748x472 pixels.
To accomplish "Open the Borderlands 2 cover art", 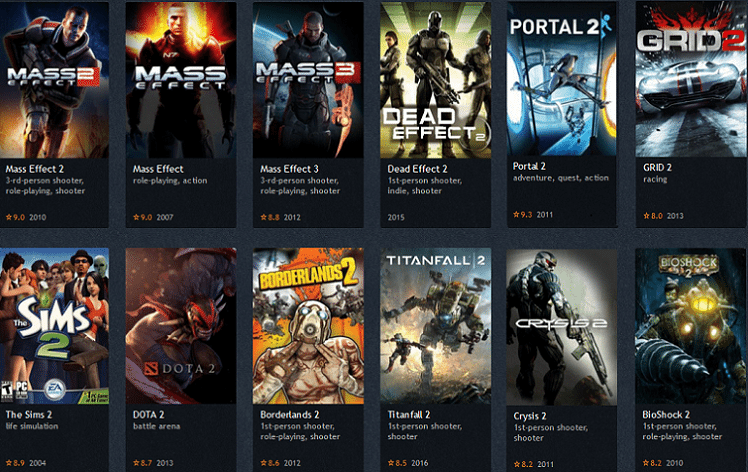I will tap(308, 326).
